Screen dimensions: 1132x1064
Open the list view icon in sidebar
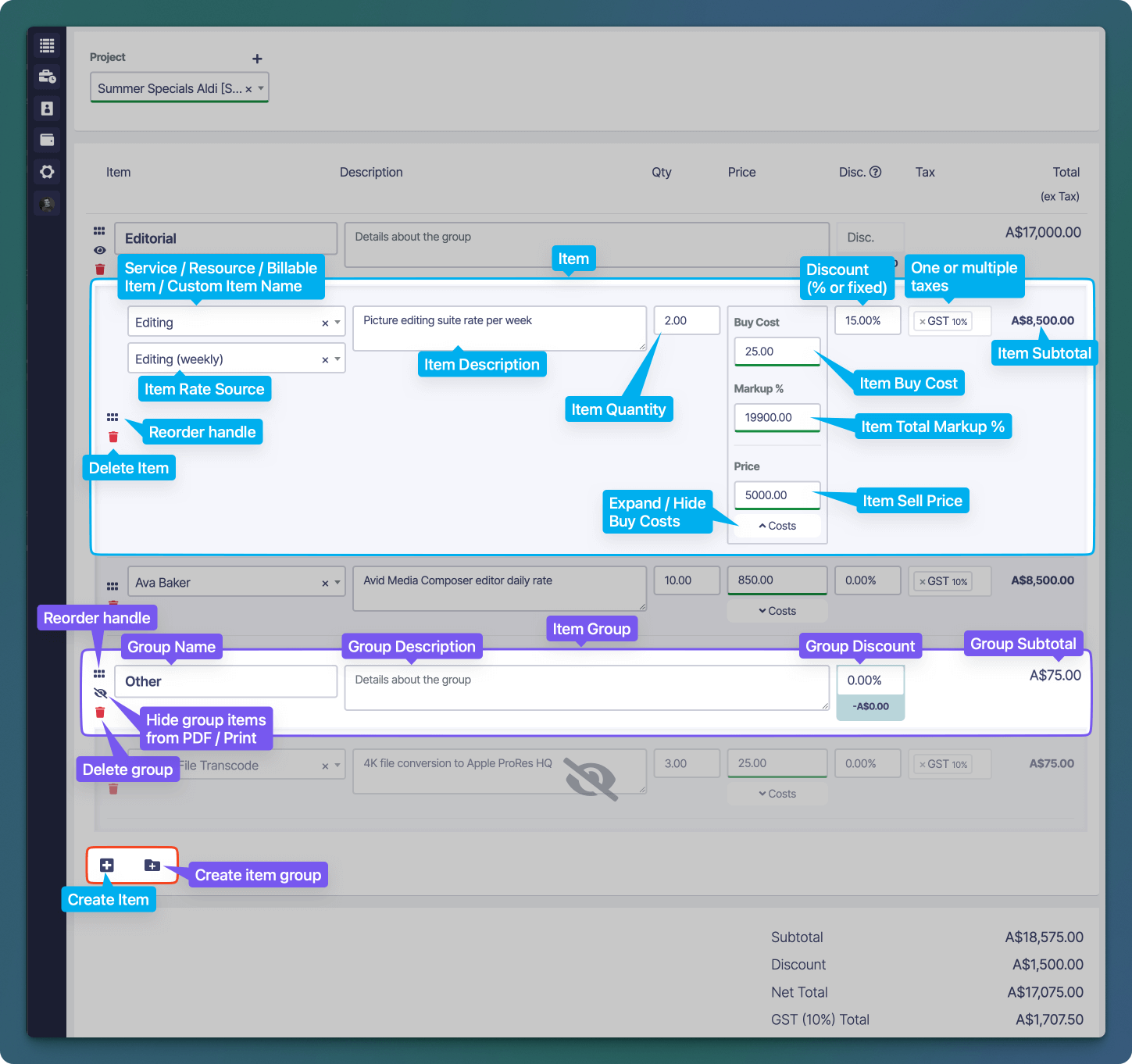(47, 46)
